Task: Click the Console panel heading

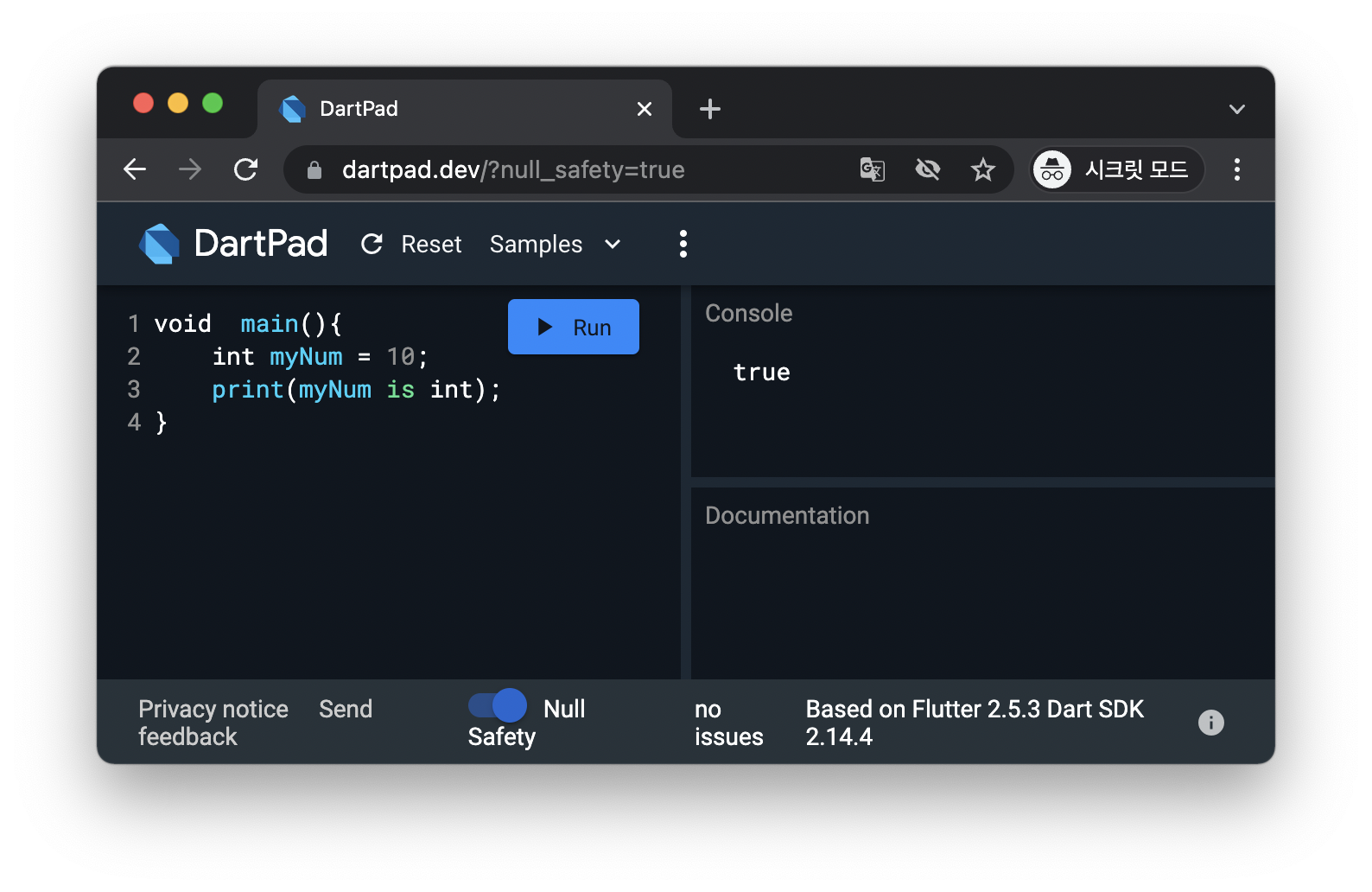Action: pos(749,313)
